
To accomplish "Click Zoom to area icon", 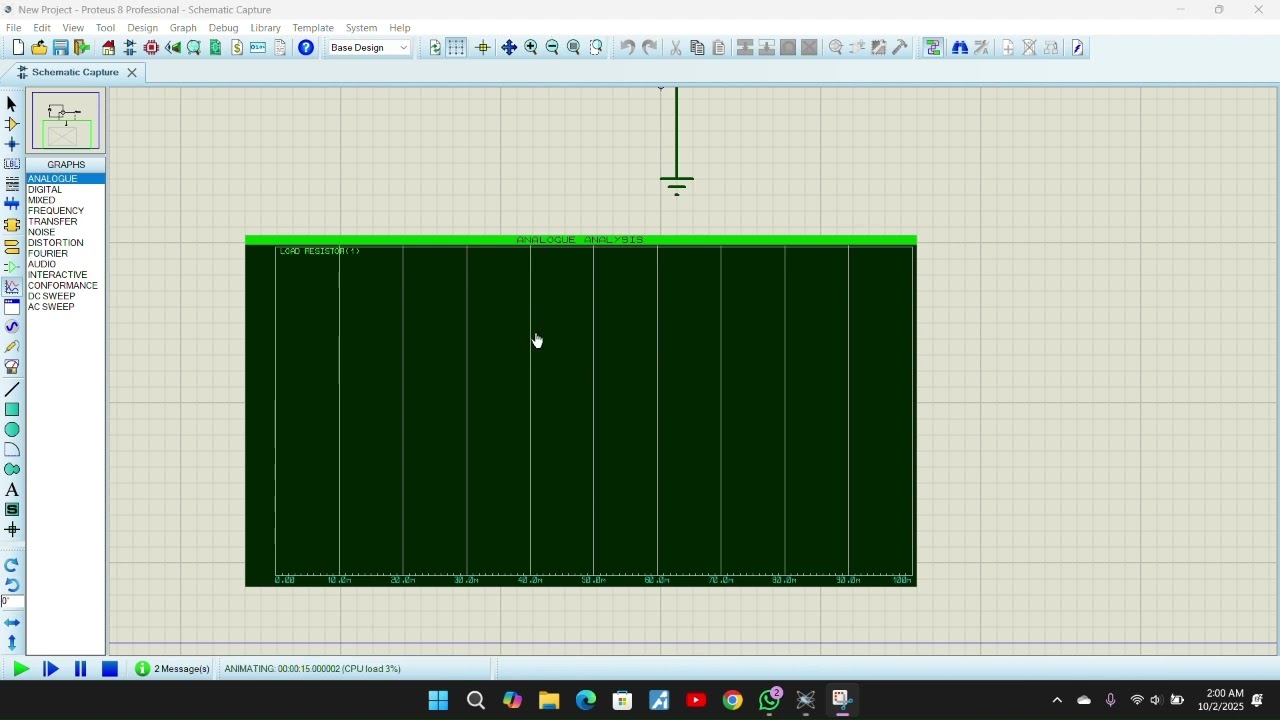I will pos(596,48).
